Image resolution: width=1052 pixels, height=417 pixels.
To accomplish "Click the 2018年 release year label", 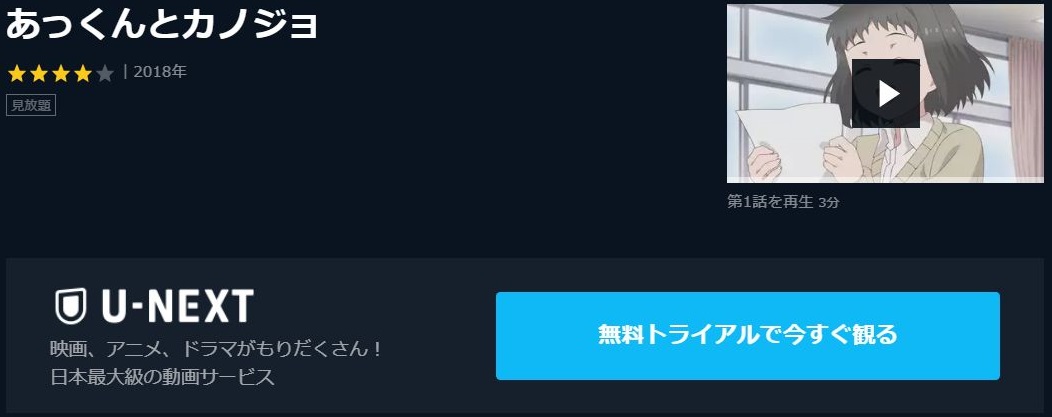I will [160, 72].
